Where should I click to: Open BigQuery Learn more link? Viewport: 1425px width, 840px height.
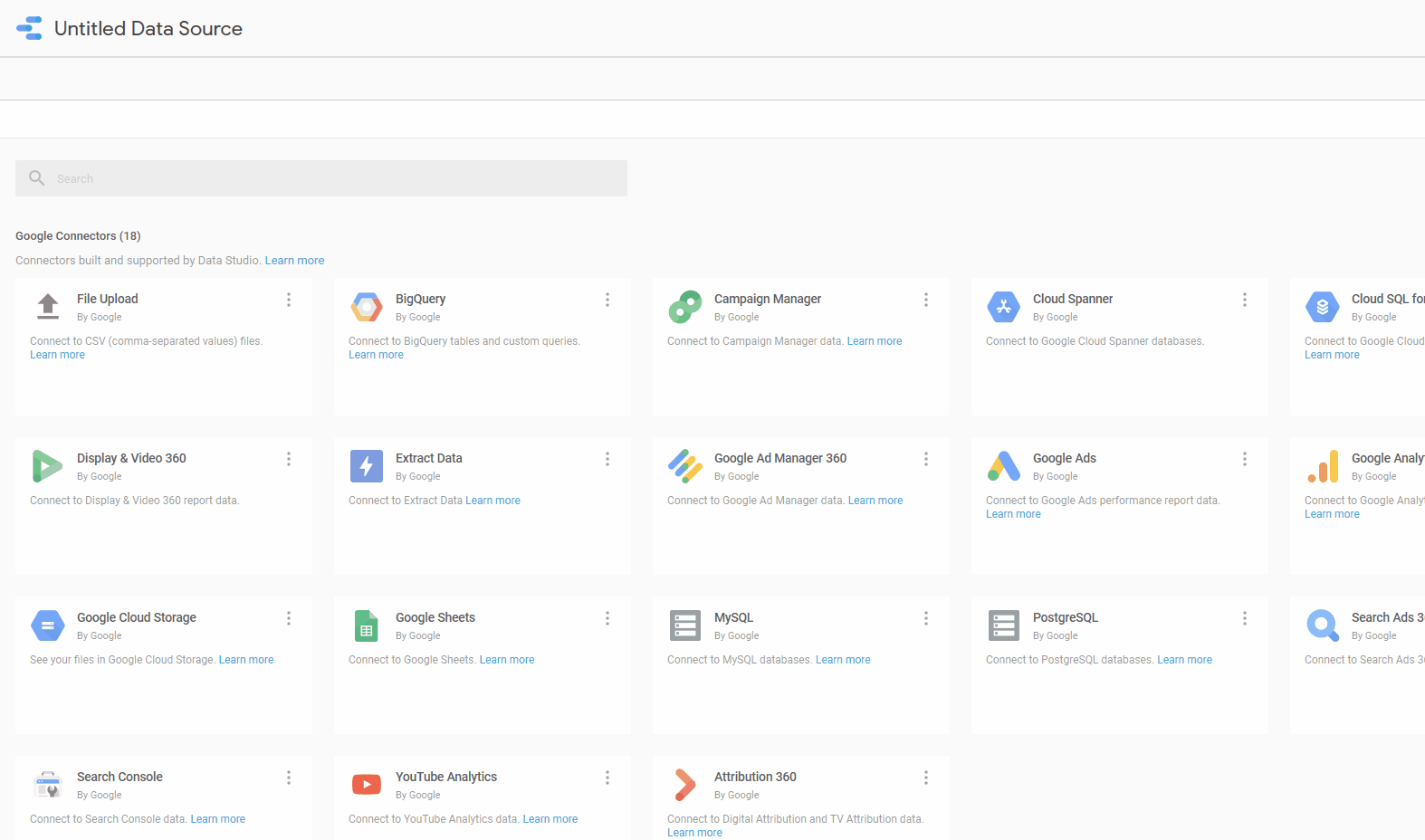click(x=376, y=355)
